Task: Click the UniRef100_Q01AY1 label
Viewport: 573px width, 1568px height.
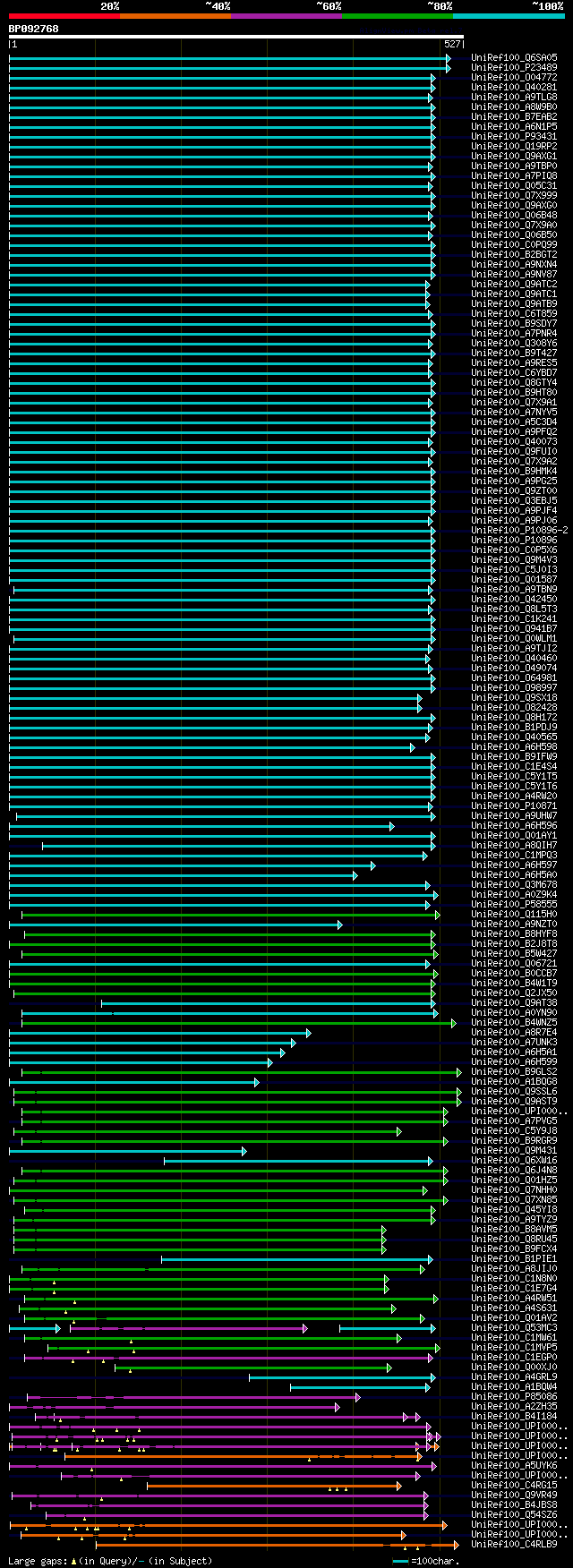Action: [x=514, y=836]
